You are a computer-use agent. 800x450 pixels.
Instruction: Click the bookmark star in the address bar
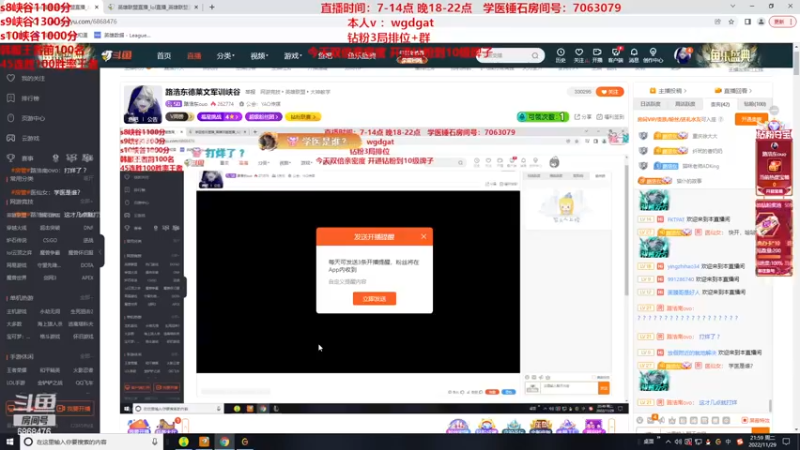tap(731, 22)
